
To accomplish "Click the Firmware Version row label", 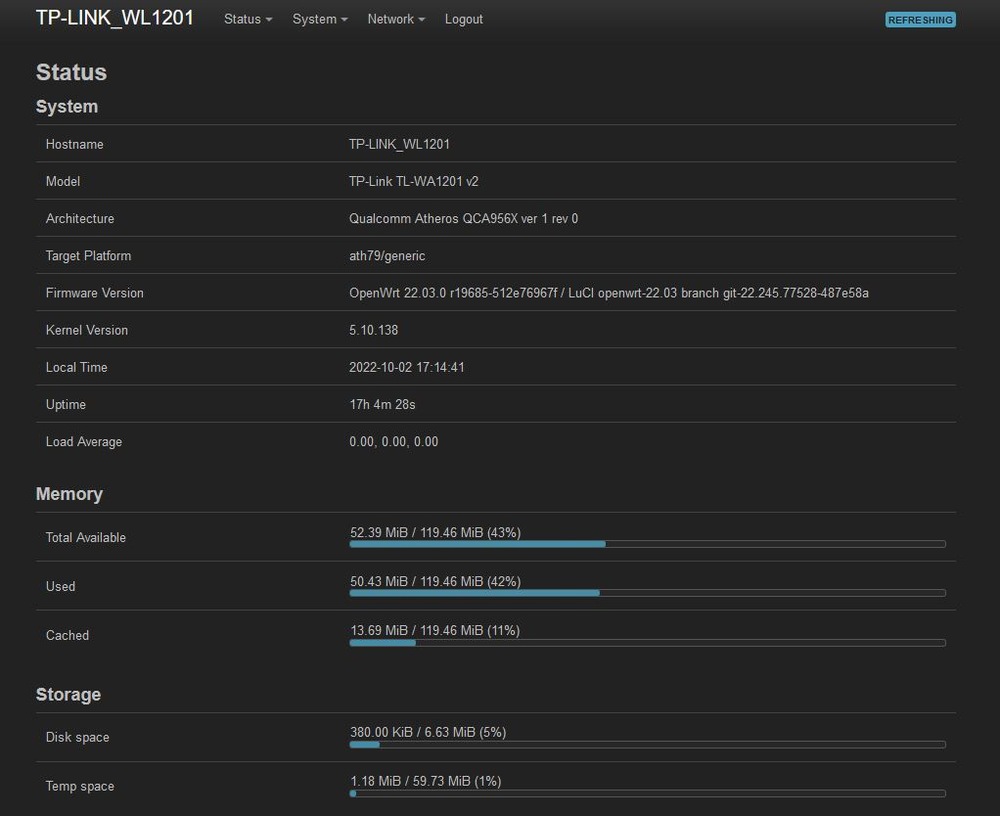I will point(94,293).
